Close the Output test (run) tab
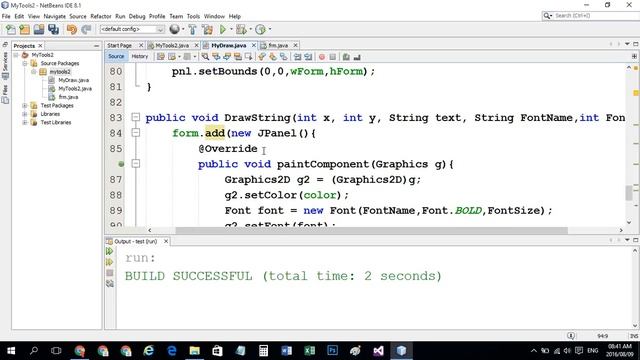The image size is (640, 360). click(166, 242)
